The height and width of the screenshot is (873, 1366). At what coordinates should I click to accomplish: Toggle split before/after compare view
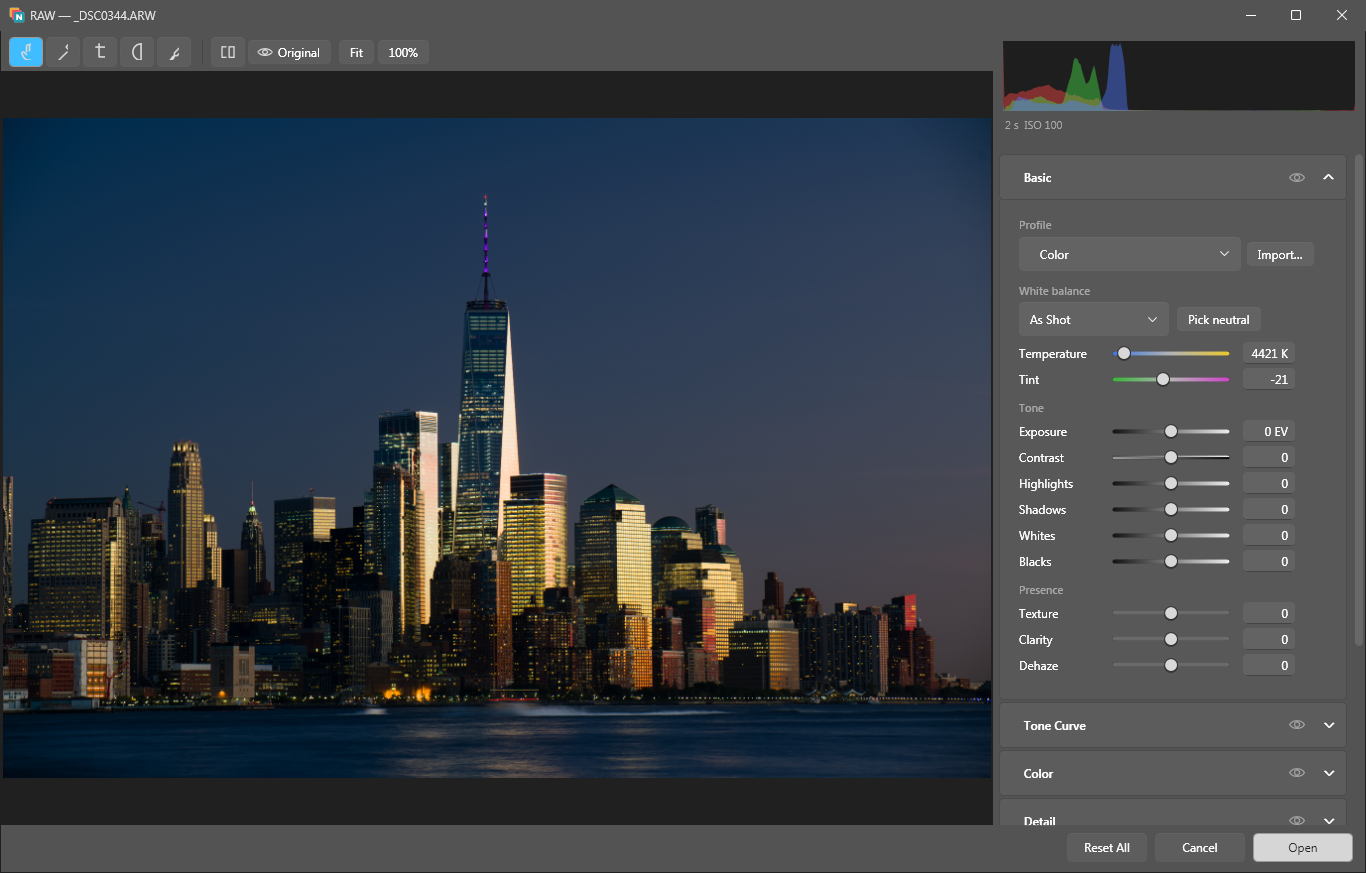click(x=228, y=52)
